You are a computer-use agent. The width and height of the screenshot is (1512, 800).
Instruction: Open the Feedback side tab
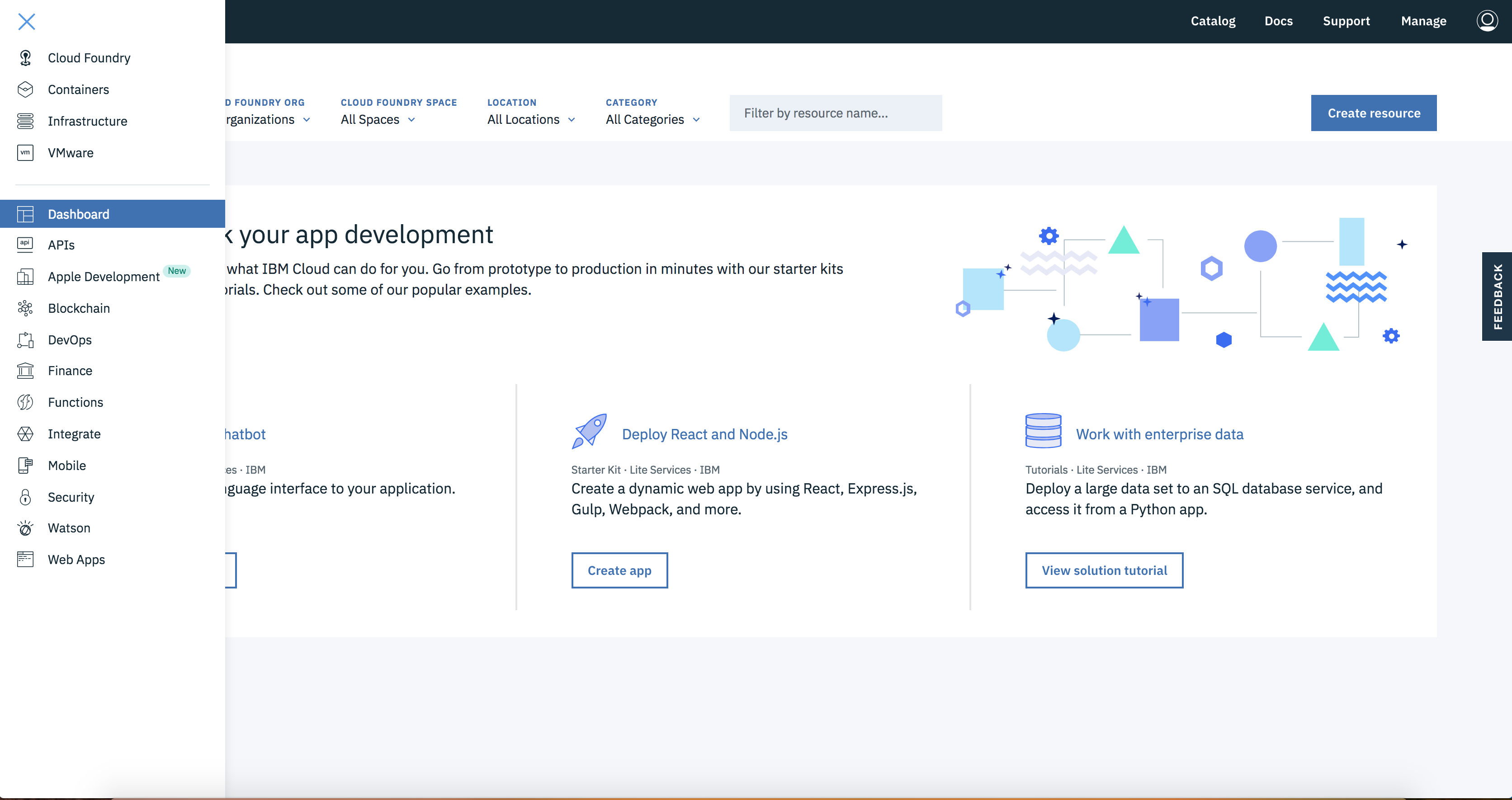click(x=1497, y=296)
